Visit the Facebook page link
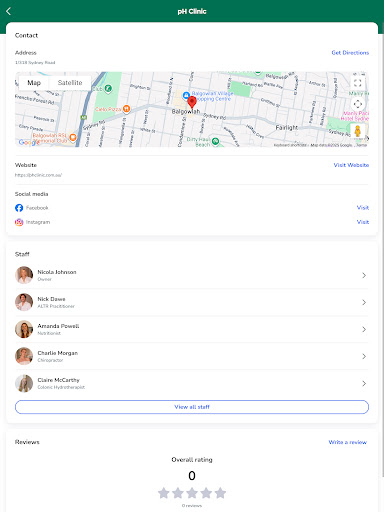 (x=363, y=208)
